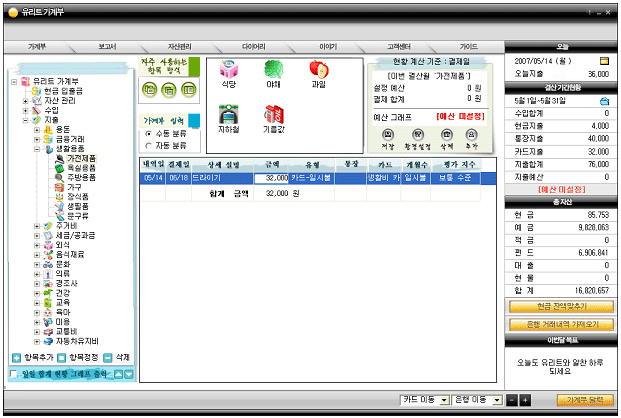Click the 기름값 (fuel cost) icon
Image resolution: width=621 pixels, height=418 pixels.
[x=273, y=116]
